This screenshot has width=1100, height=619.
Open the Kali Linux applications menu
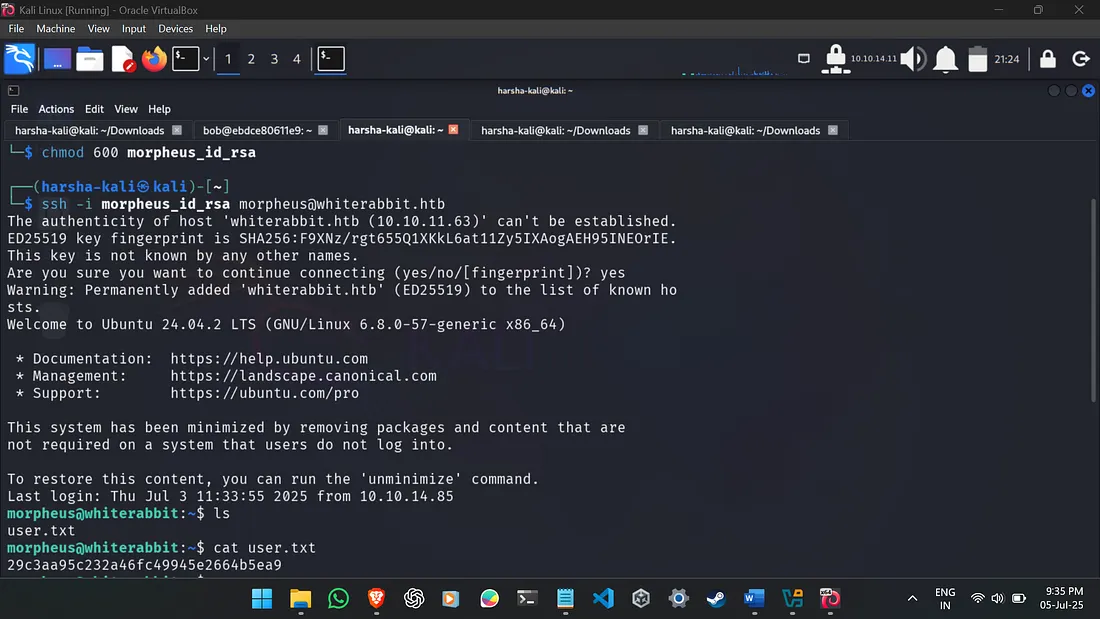click(20, 59)
